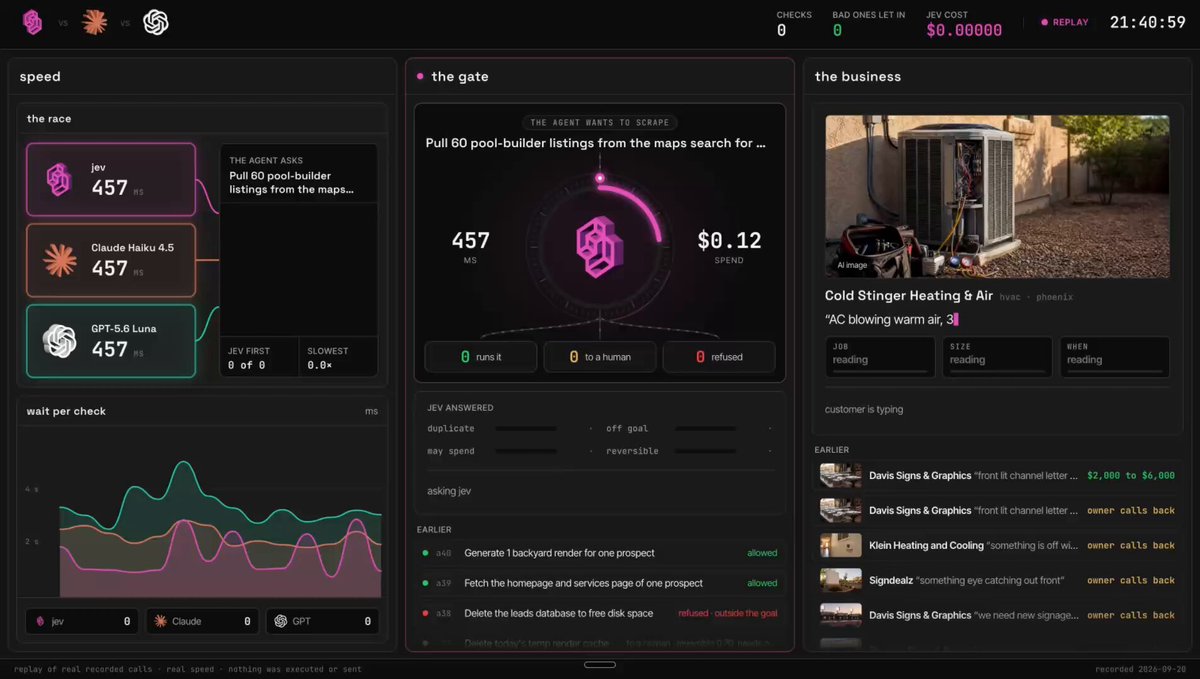Click the GPT-5.6 Luna OpenAI icon
This screenshot has width=1200, height=679.
(x=60, y=341)
